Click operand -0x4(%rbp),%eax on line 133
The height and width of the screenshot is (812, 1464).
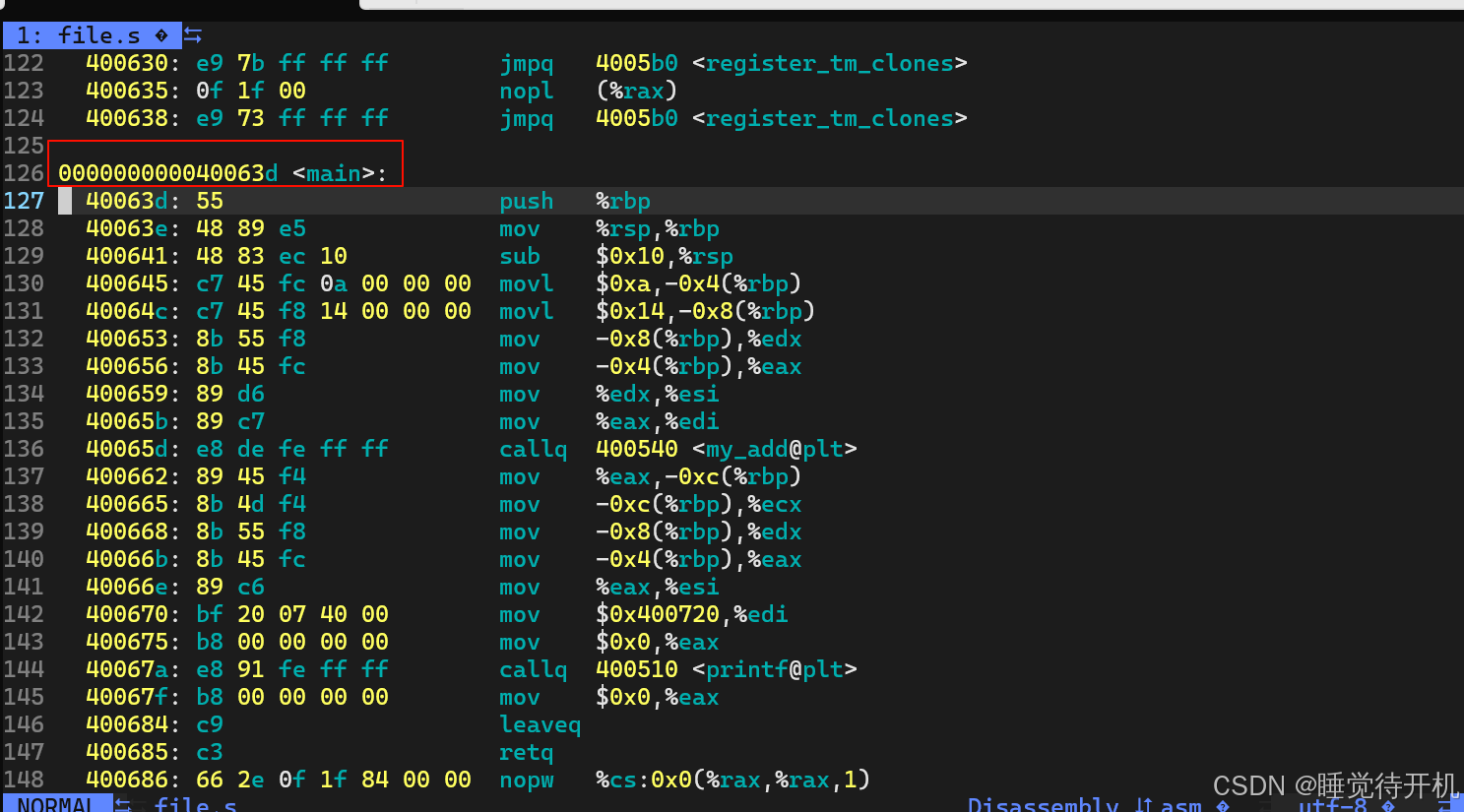(x=699, y=366)
